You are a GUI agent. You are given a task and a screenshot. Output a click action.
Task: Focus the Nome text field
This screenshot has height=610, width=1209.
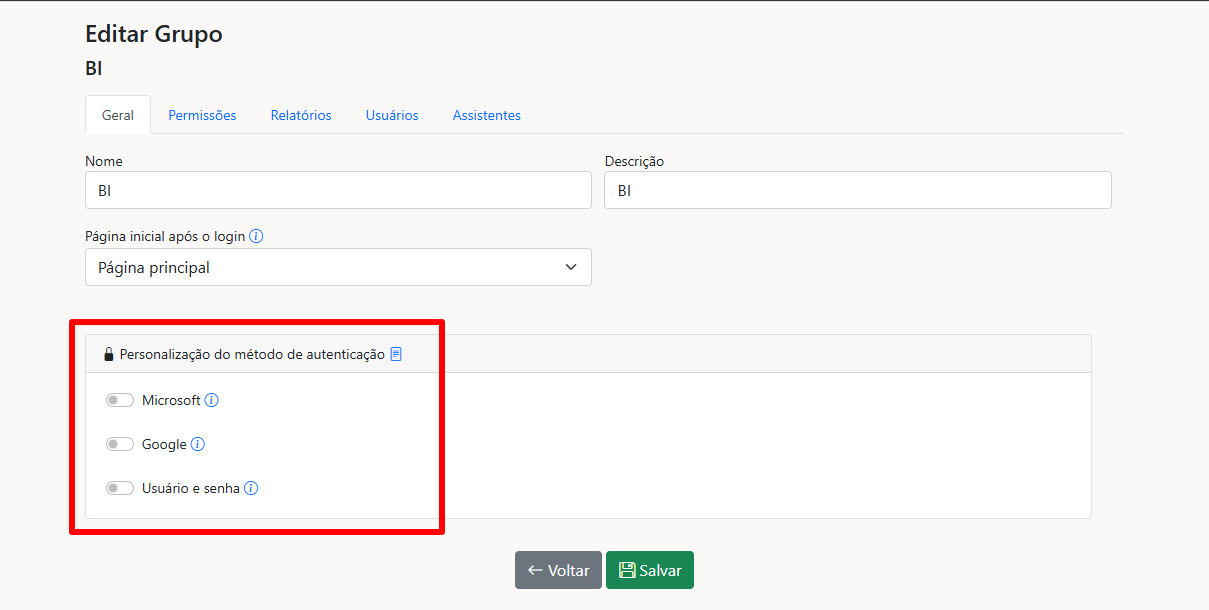338,190
